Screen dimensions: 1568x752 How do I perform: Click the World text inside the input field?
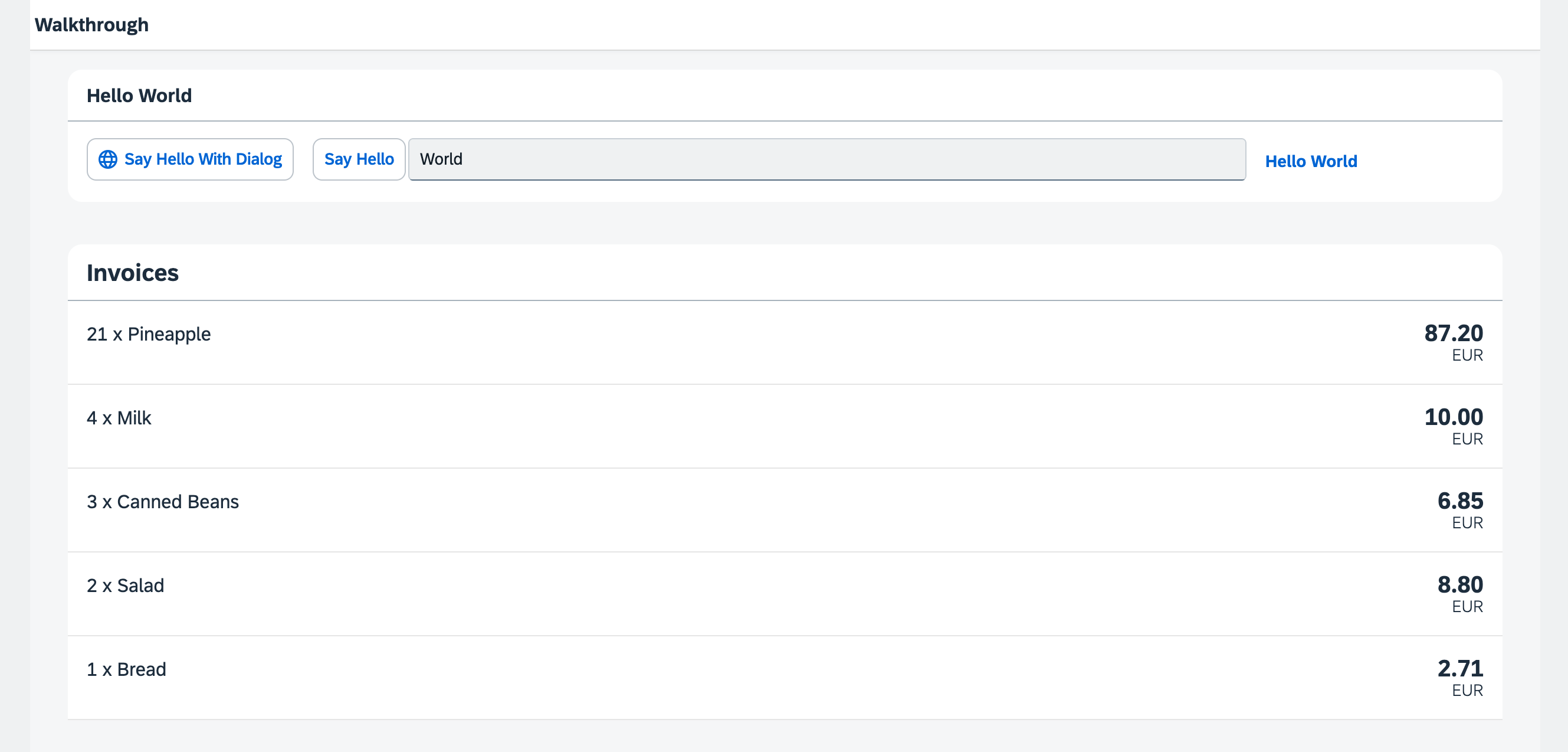pos(442,159)
